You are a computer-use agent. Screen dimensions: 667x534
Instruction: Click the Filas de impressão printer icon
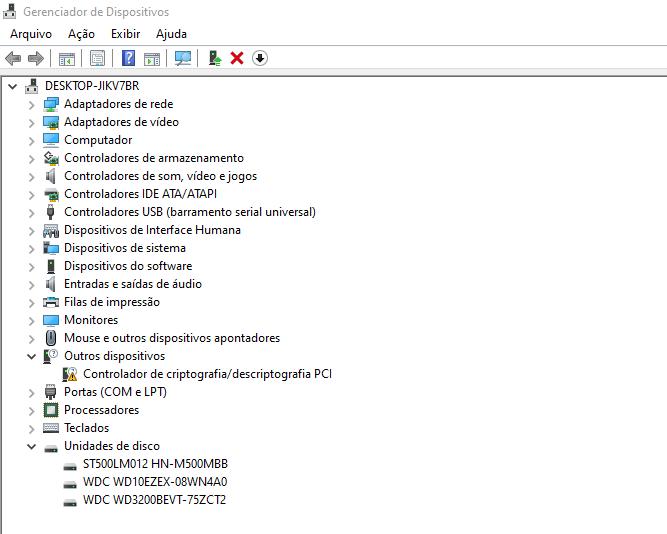51,302
